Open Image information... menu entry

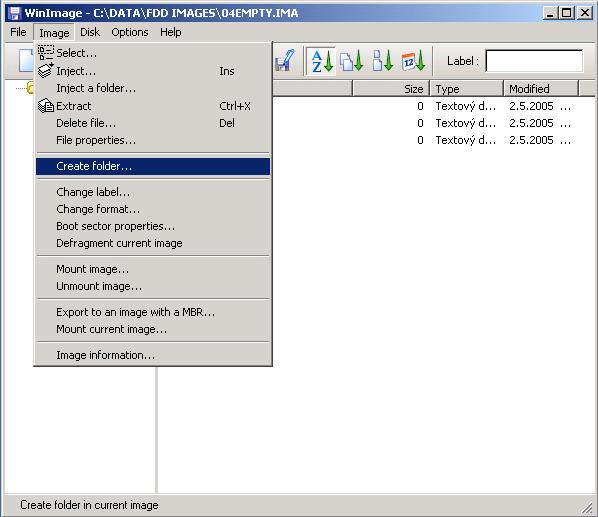pos(153,356)
